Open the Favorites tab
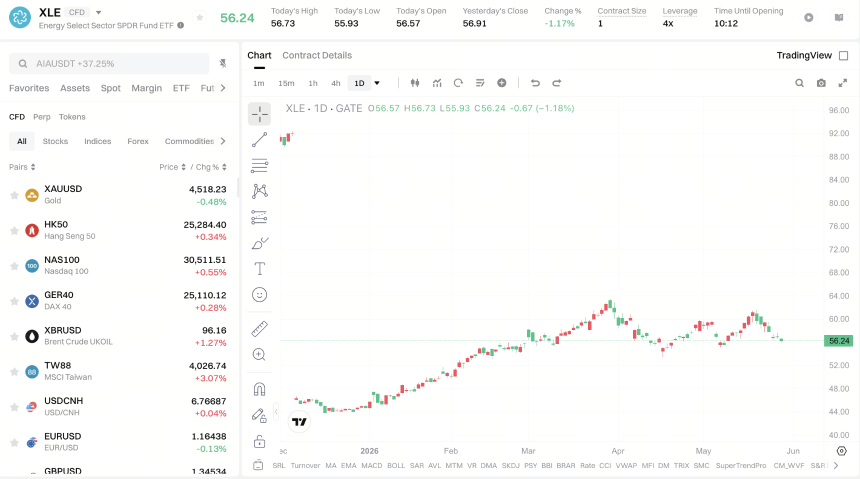Image resolution: width=860 pixels, height=479 pixels. tap(29, 88)
